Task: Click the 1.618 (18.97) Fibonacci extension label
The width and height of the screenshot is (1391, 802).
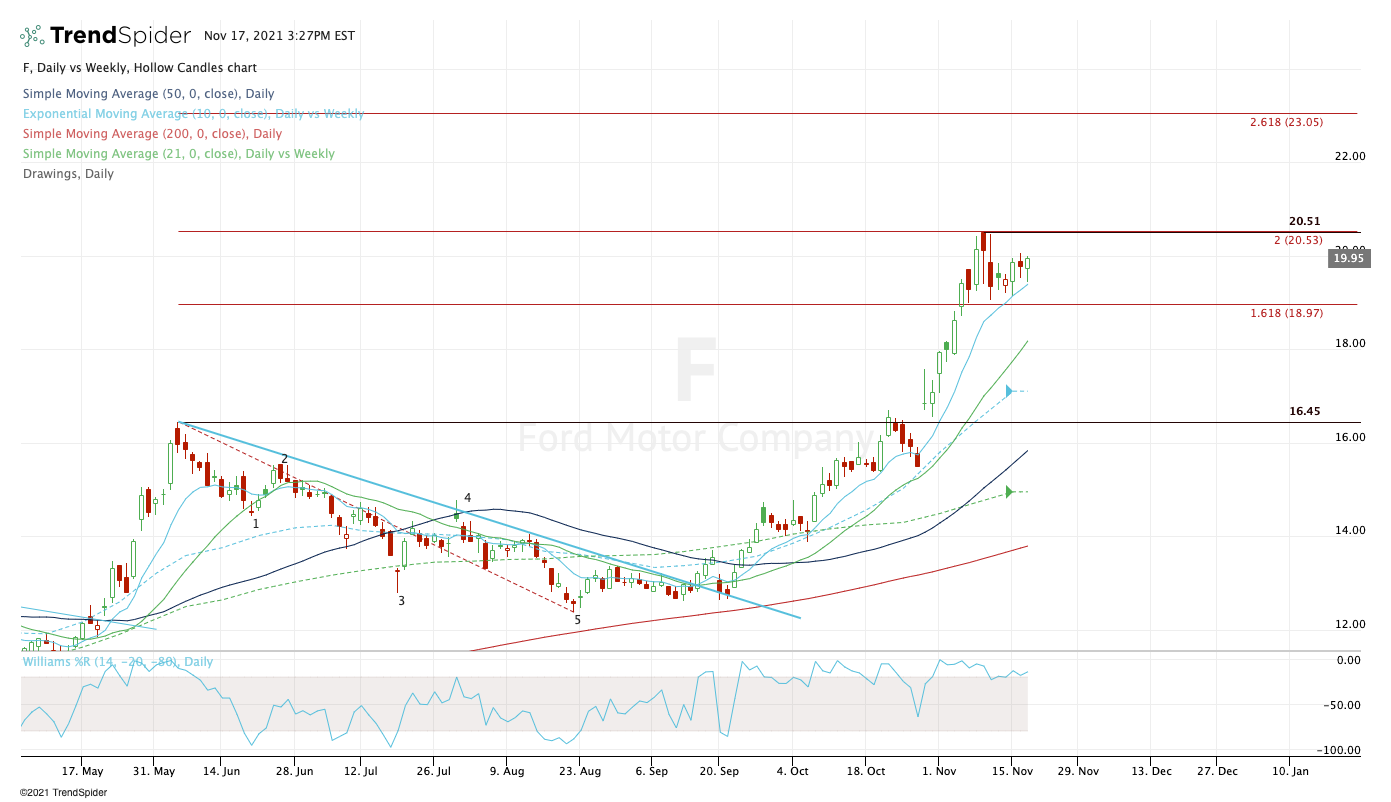Action: pyautogui.click(x=1286, y=313)
